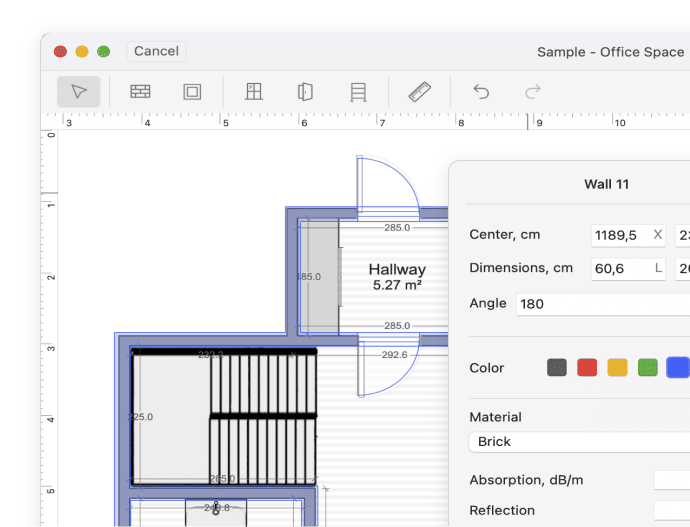The height and width of the screenshot is (527, 690).
Task: Pick the stairs tool icon
Action: pyautogui.click(x=357, y=92)
